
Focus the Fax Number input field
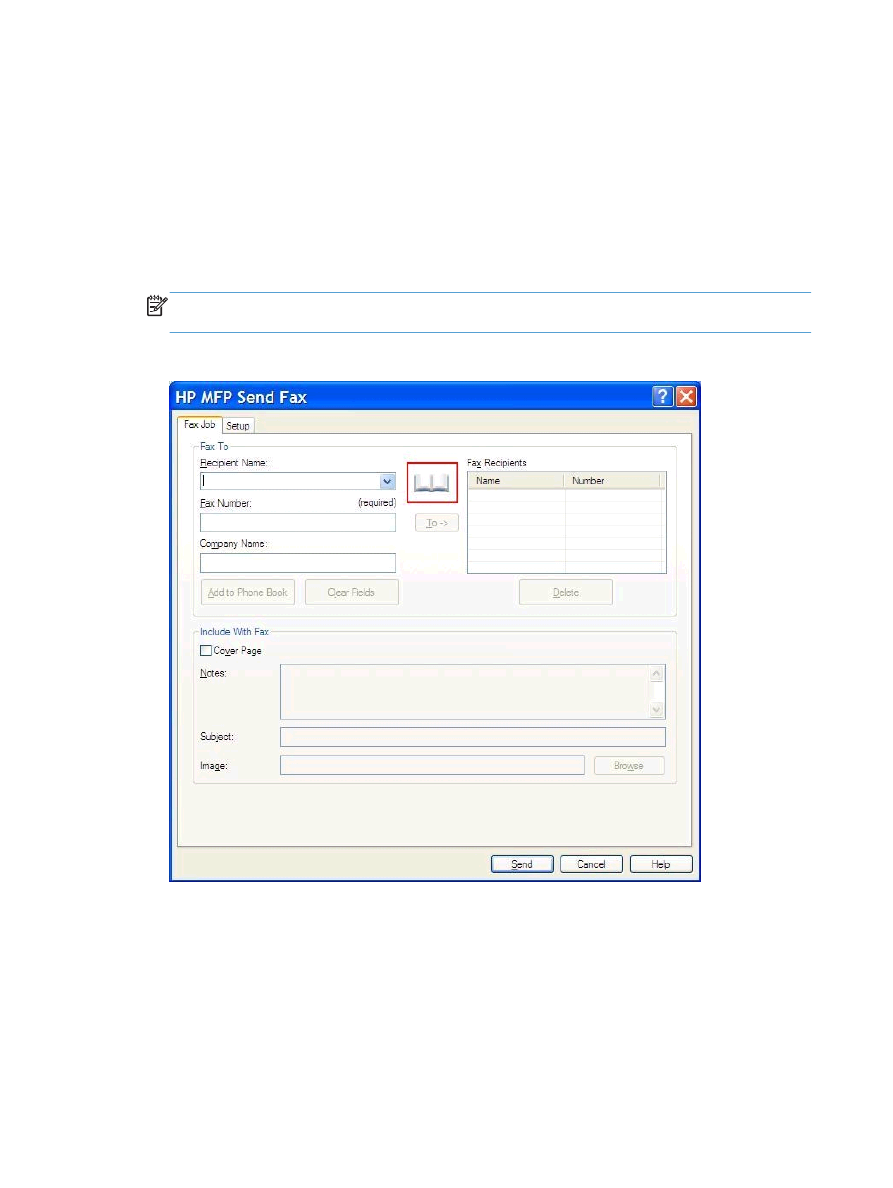click(298, 523)
